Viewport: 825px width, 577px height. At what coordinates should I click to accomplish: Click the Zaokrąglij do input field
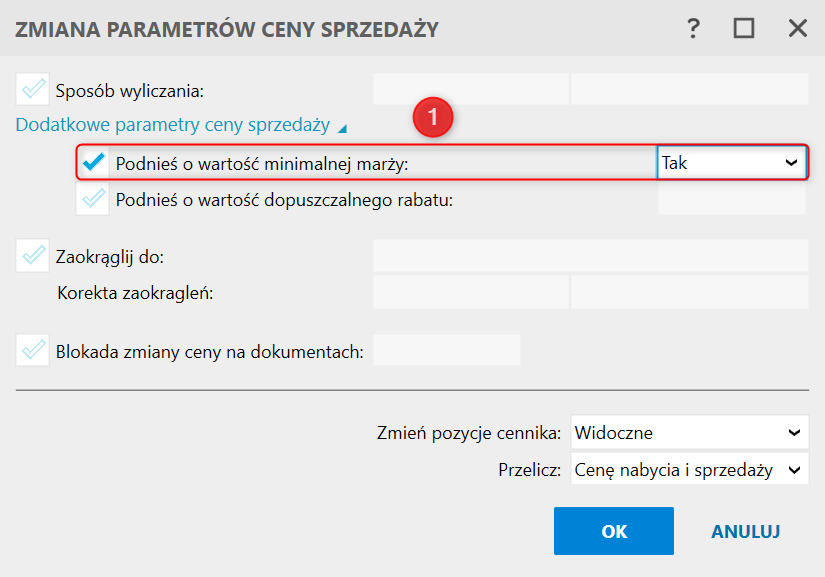tap(590, 257)
